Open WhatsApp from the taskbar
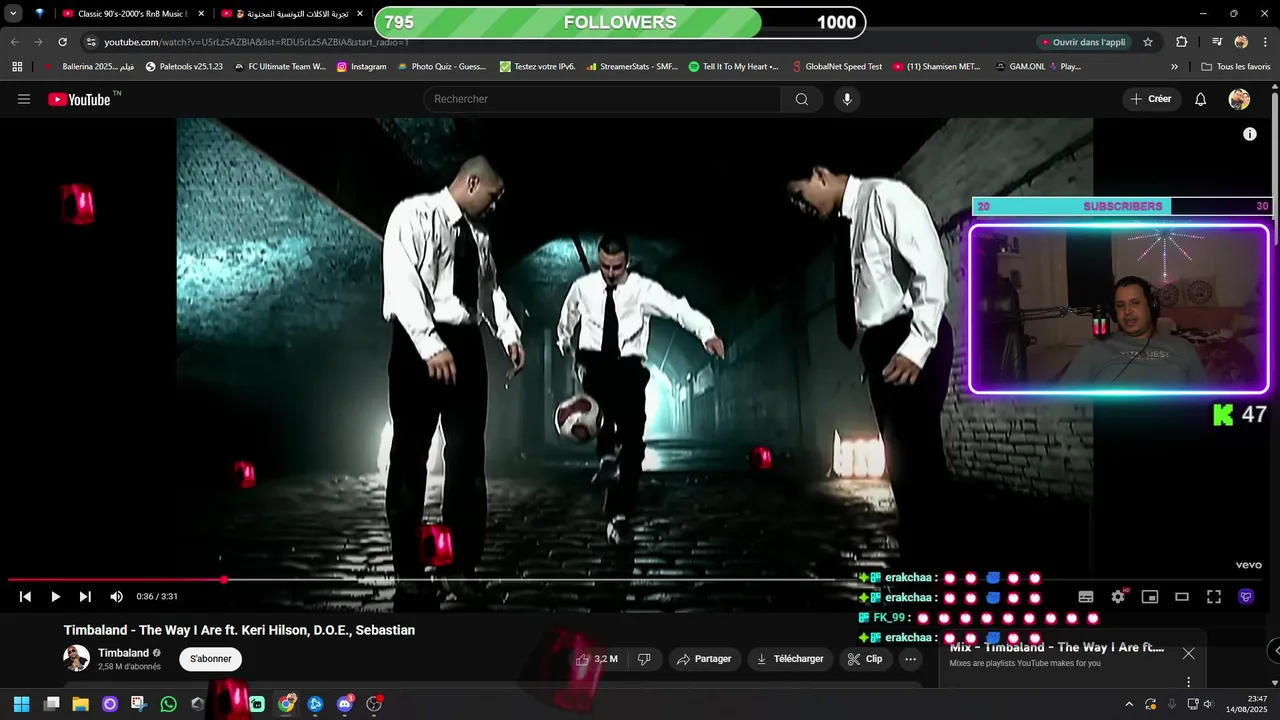 169,704
